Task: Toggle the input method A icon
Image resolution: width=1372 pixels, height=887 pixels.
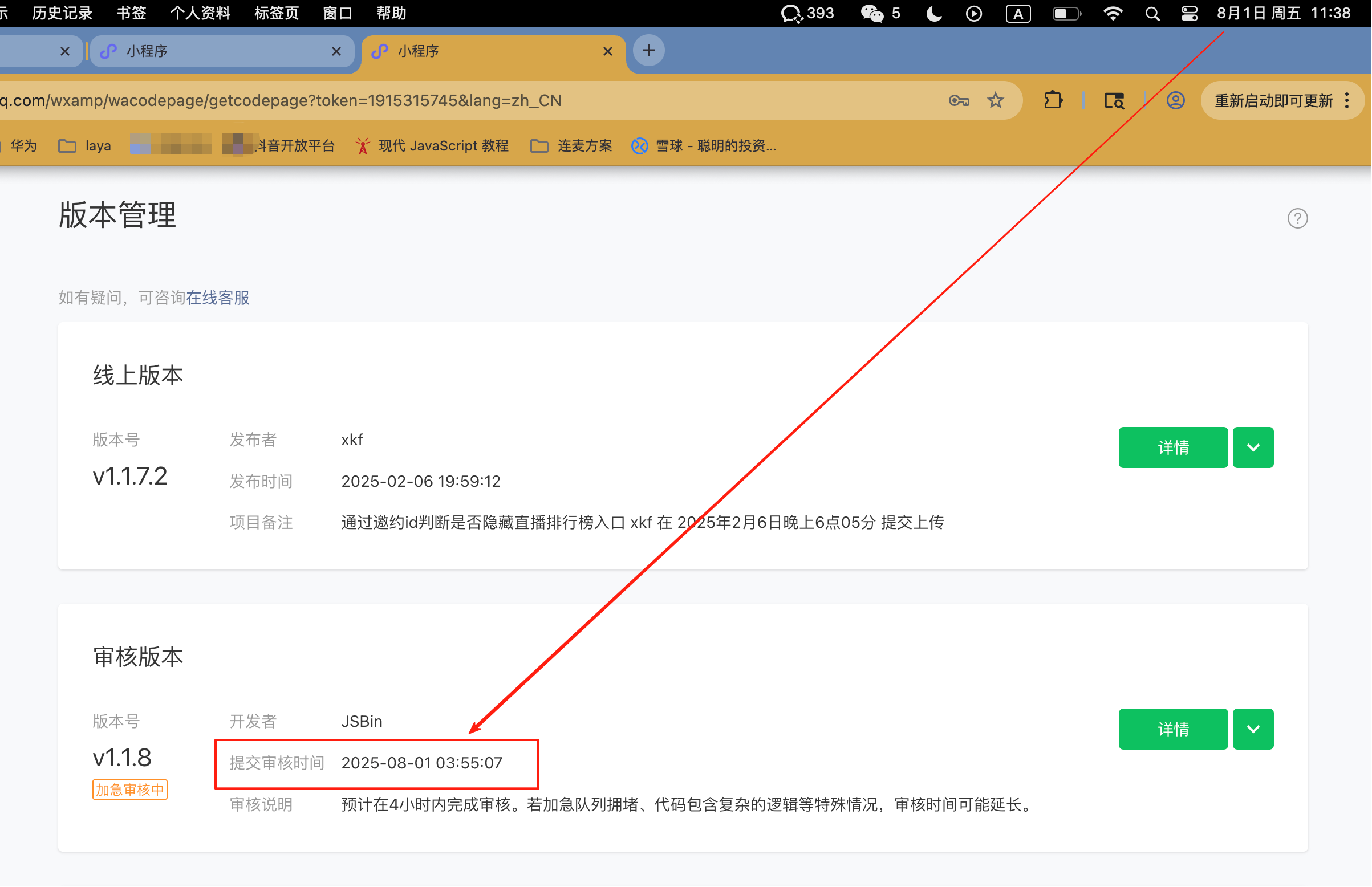Action: (1018, 13)
